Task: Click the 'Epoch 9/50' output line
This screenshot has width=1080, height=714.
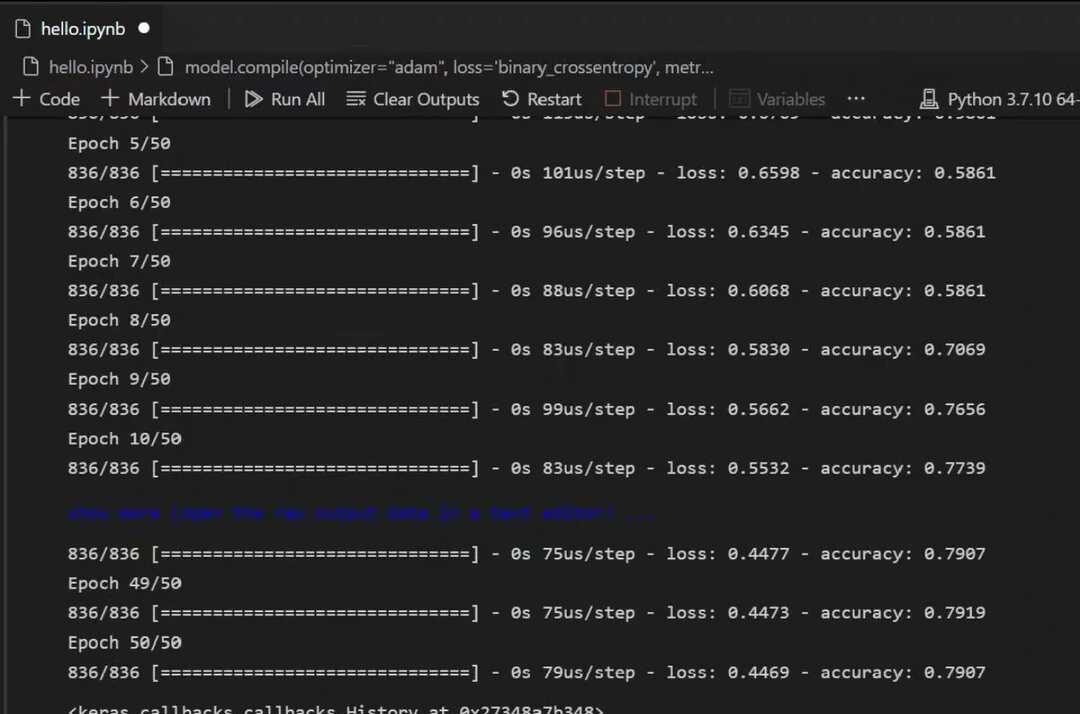Action: (x=119, y=379)
